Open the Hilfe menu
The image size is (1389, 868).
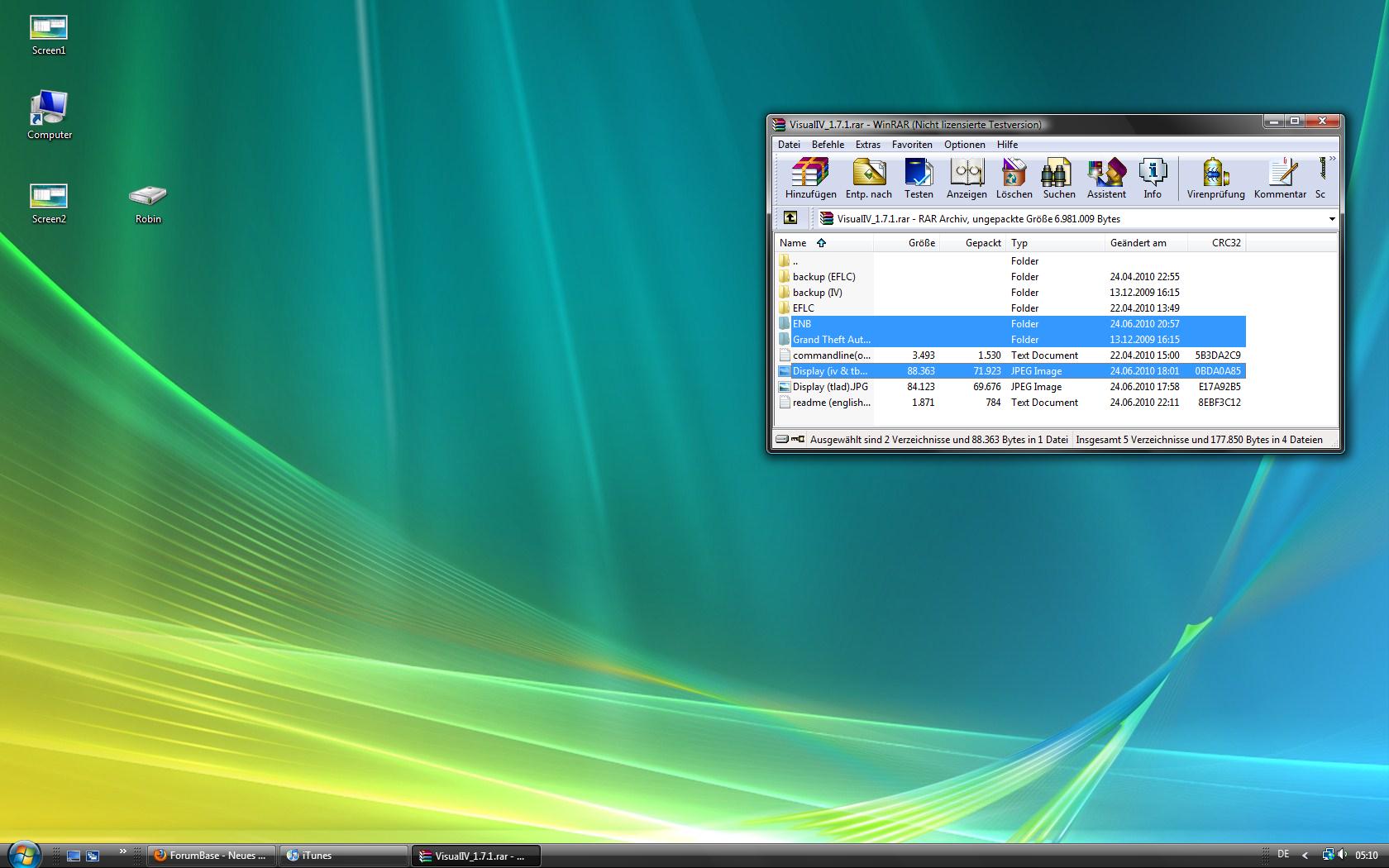coord(1007,145)
